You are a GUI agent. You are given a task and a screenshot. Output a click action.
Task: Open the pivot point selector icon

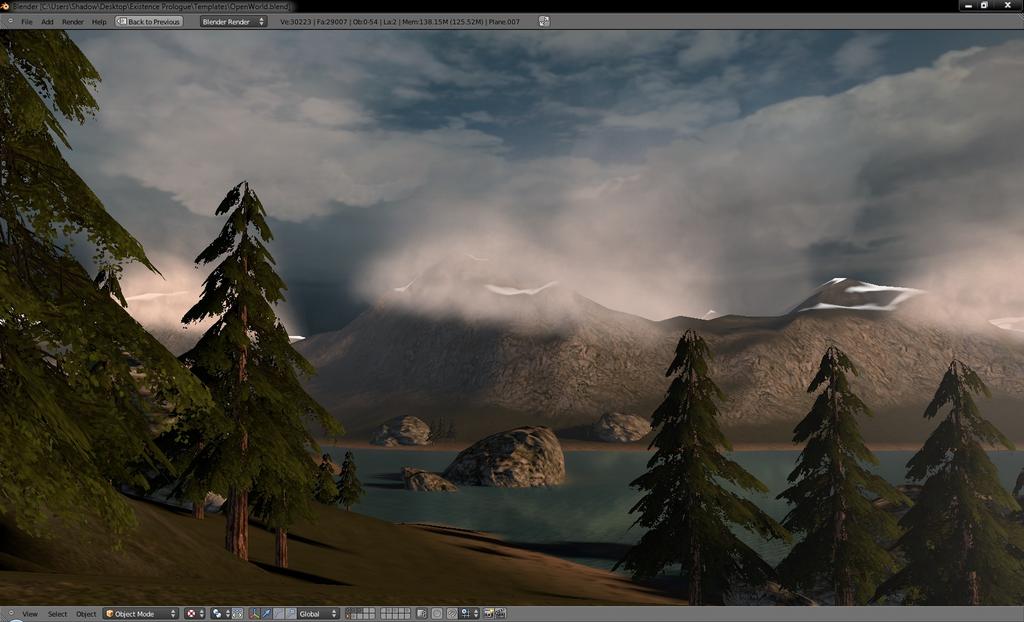click(221, 614)
